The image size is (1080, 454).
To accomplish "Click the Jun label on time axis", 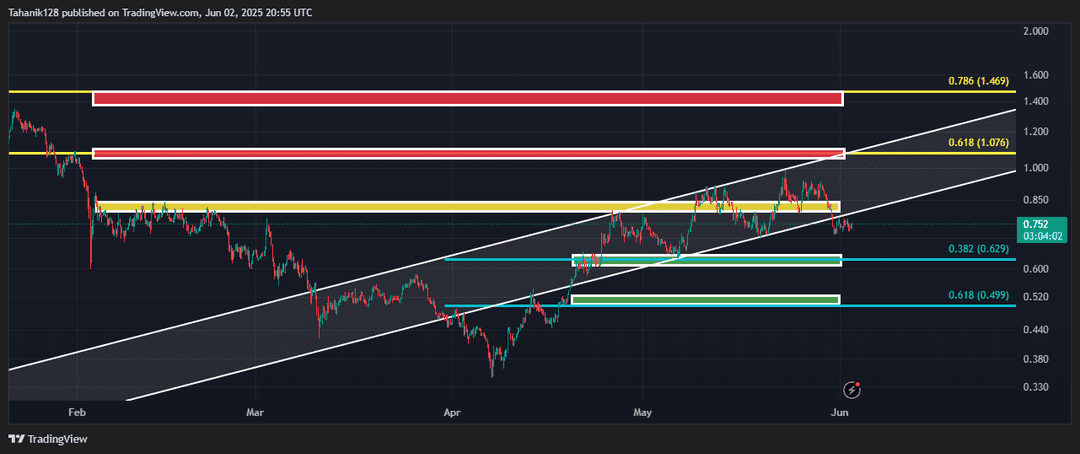I will (839, 413).
